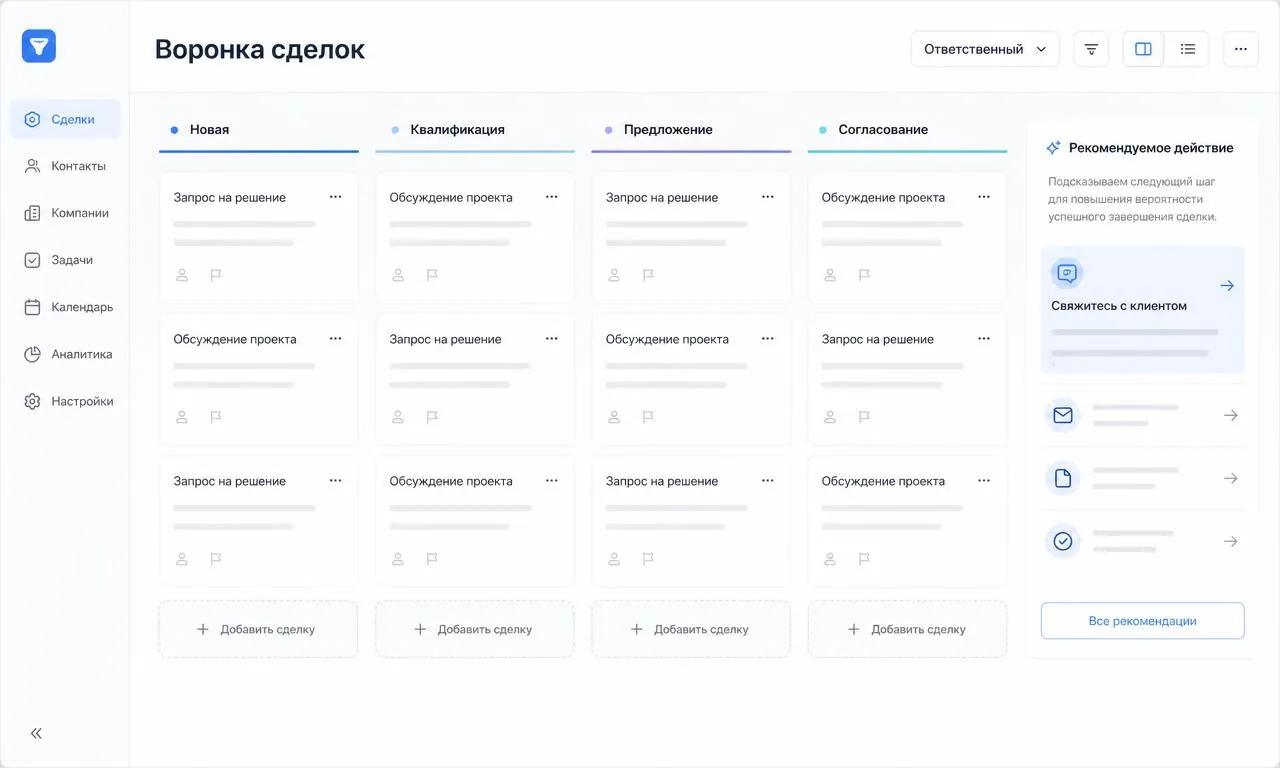Open Аналитика in sidebar

(65, 354)
